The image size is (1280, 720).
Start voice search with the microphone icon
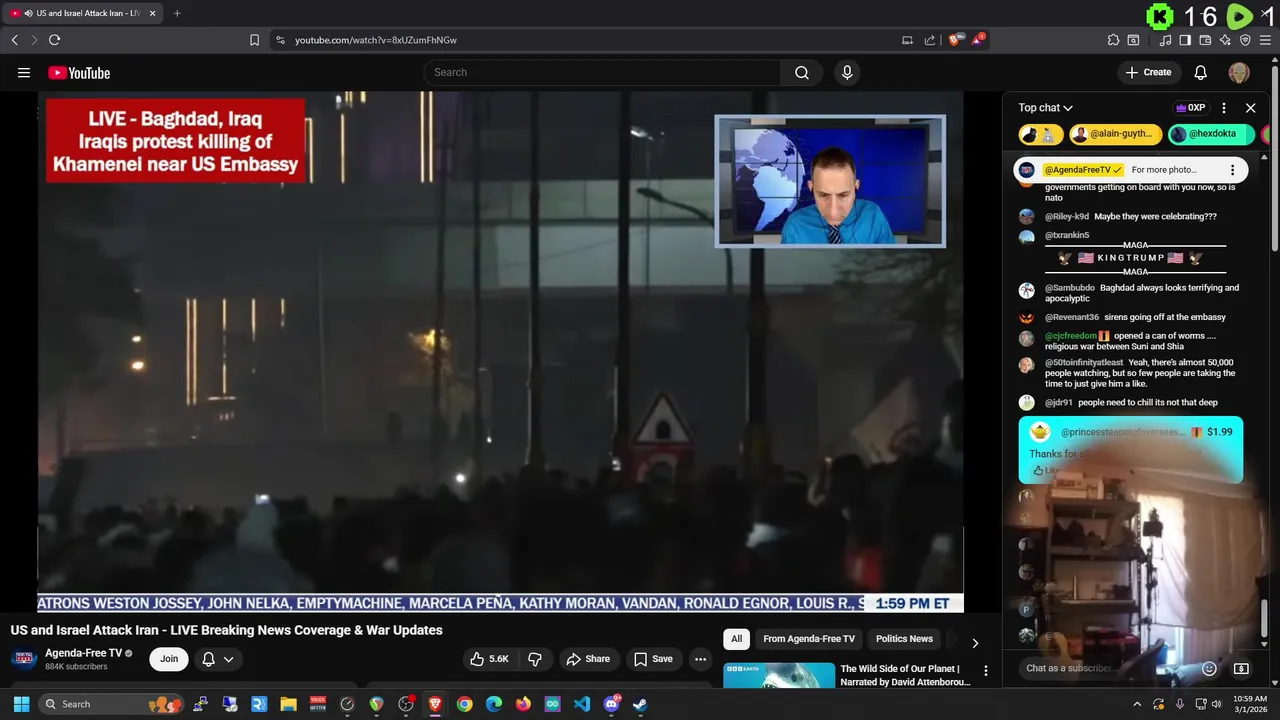click(x=847, y=72)
